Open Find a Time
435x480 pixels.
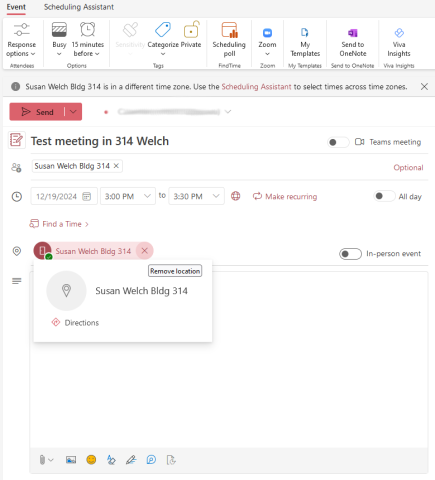59,224
